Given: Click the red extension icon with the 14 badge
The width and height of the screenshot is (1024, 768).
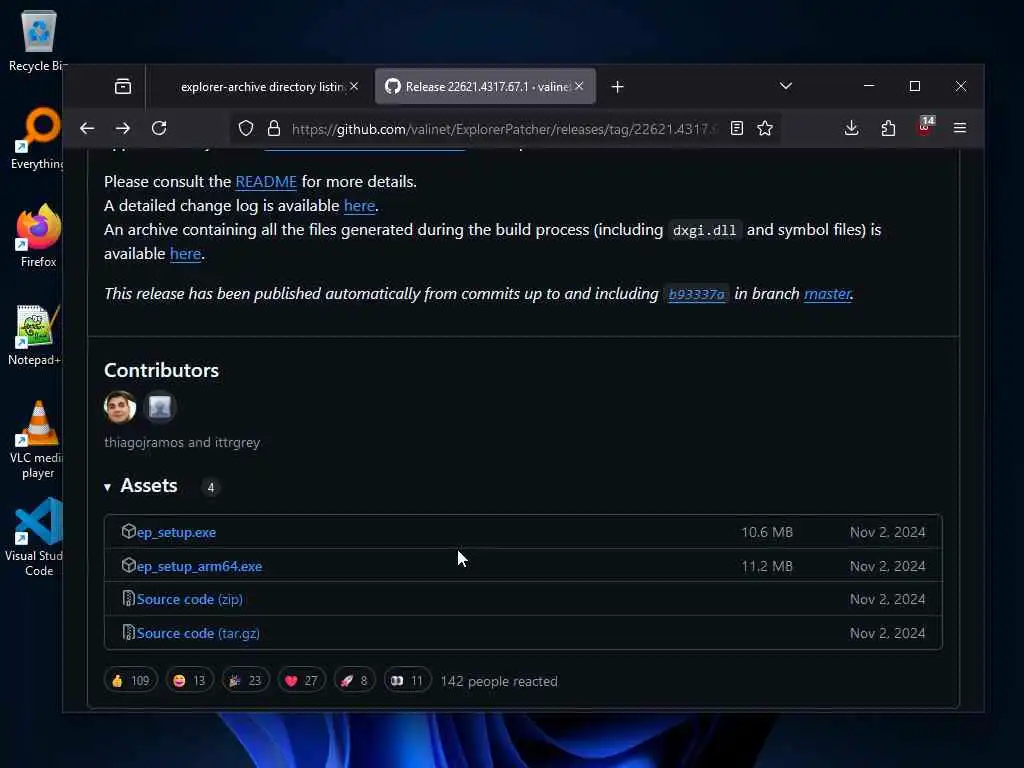Looking at the screenshot, I should 925,125.
